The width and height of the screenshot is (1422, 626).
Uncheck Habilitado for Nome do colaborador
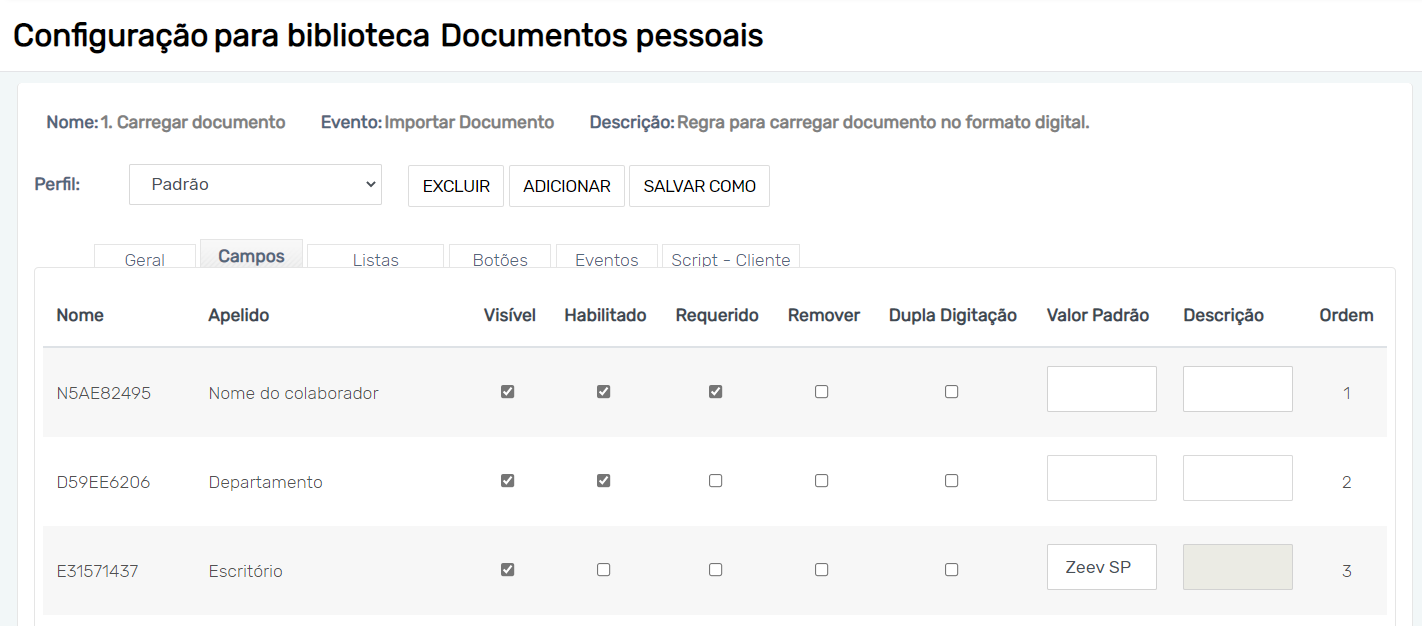tap(603, 392)
